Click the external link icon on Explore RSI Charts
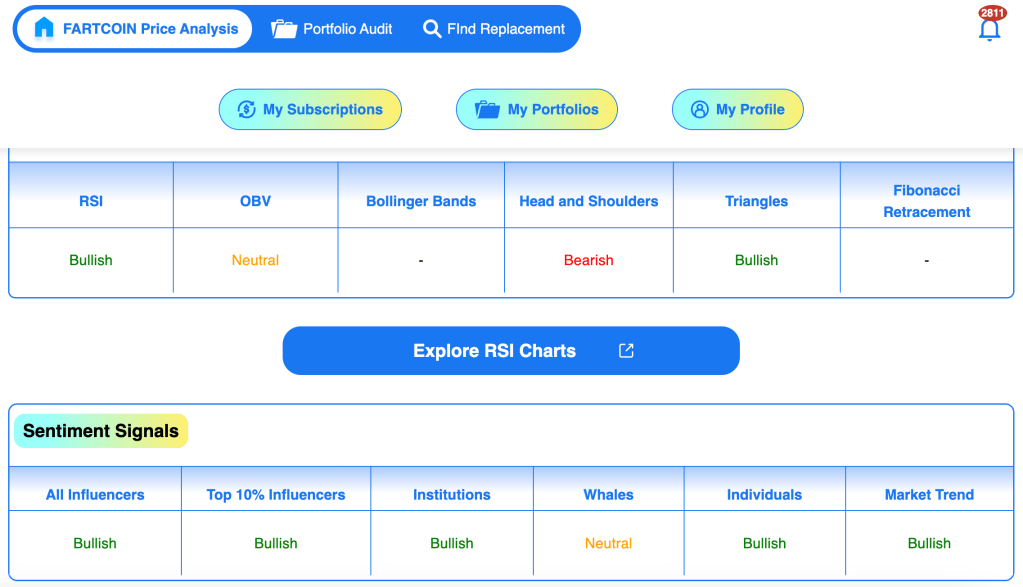The width and height of the screenshot is (1023, 587). pos(626,351)
